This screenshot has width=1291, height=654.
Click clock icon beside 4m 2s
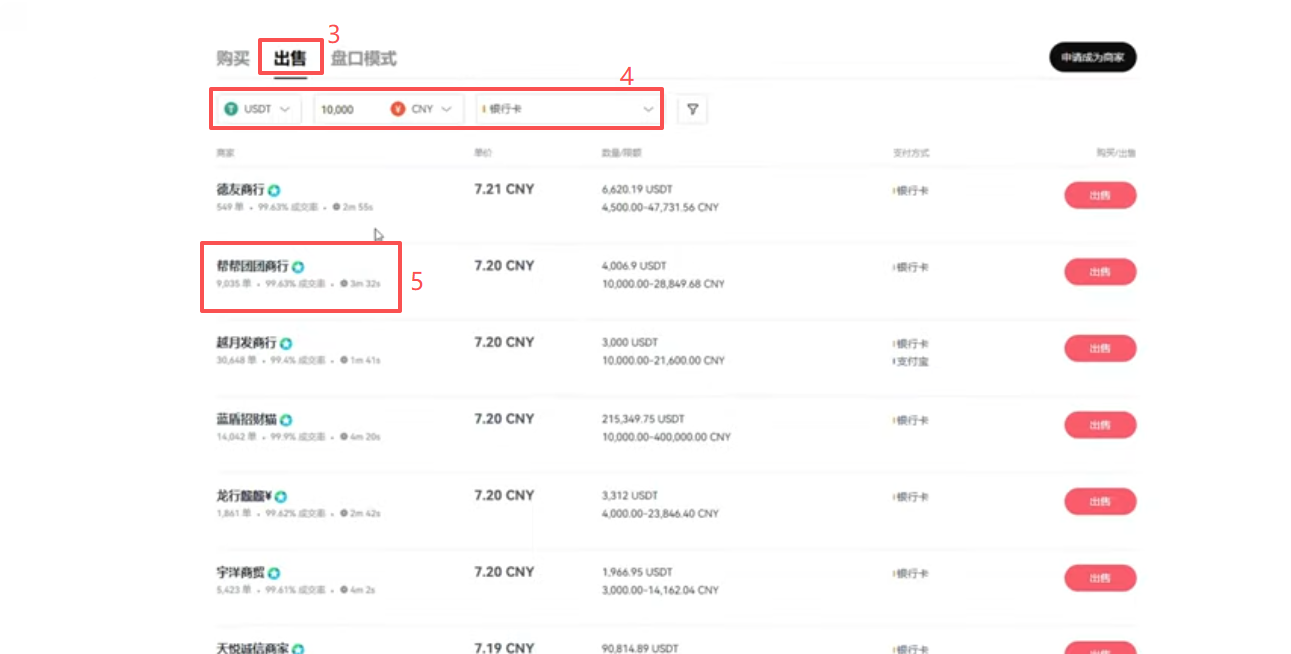pos(343,590)
